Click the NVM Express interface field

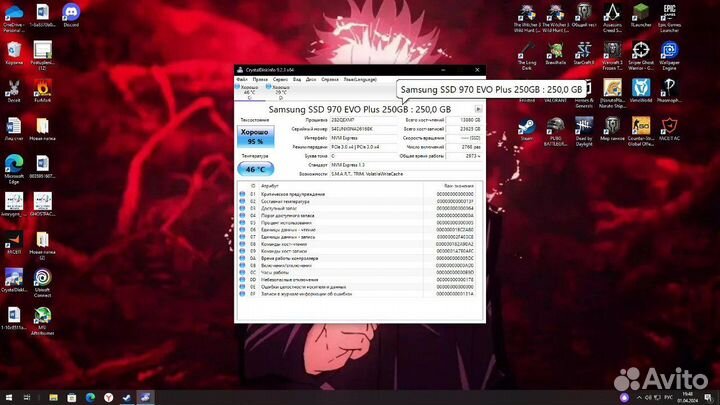coord(363,138)
